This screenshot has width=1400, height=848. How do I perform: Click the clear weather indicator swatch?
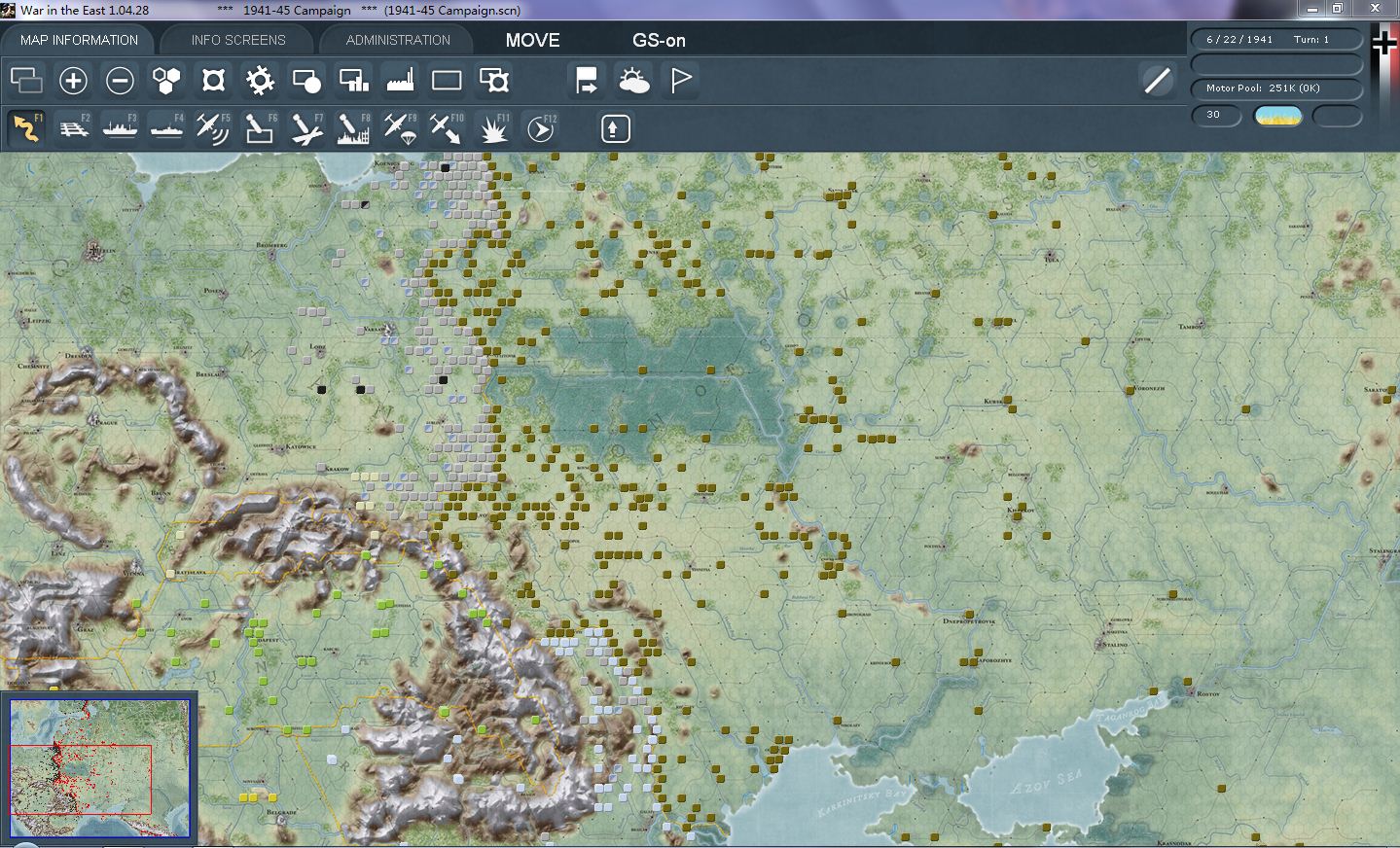point(1277,116)
